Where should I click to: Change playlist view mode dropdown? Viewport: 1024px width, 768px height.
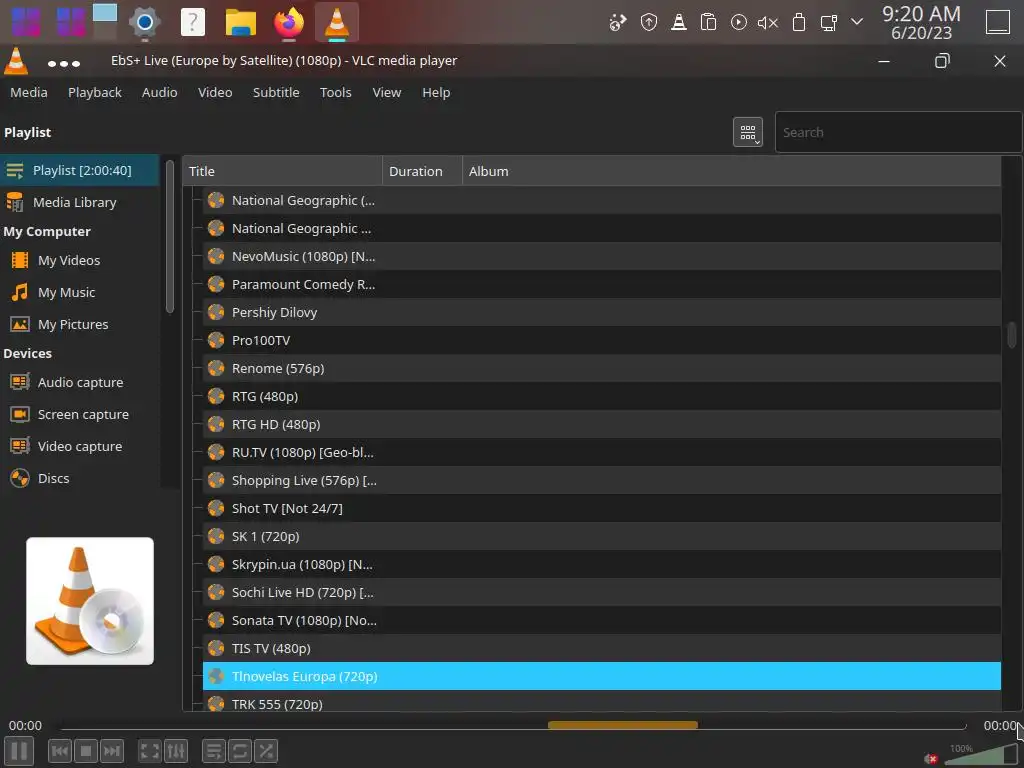(x=748, y=133)
